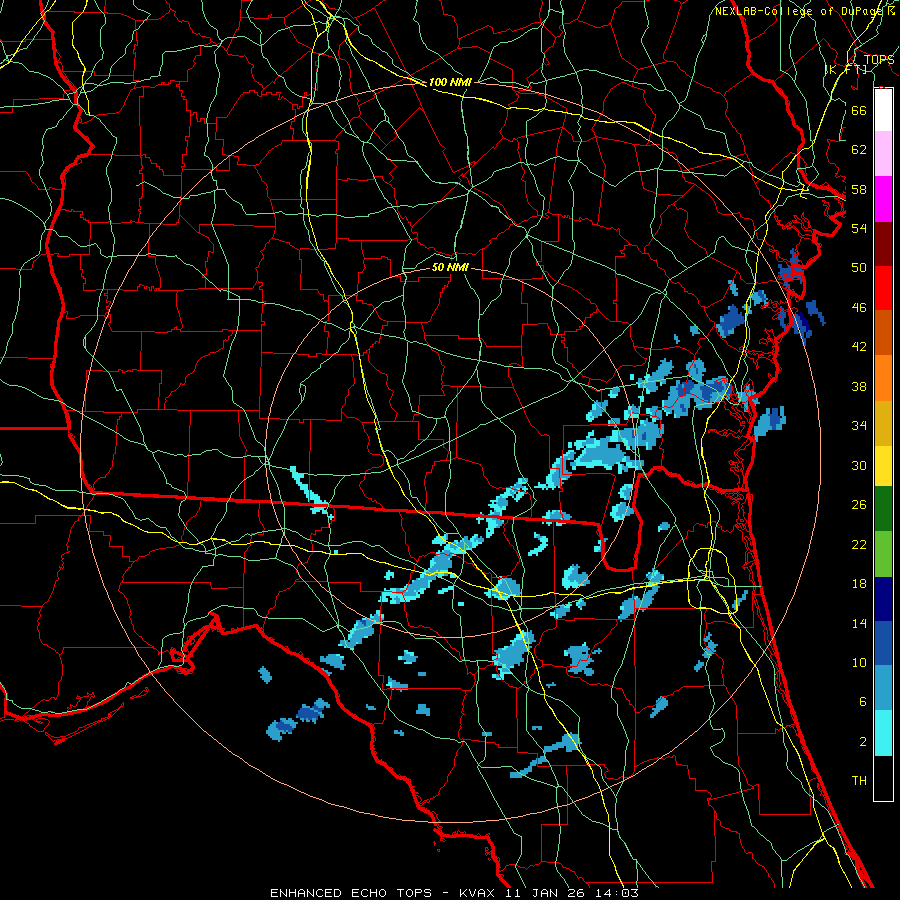Click the medium blue legend swatch

pyautogui.click(x=883, y=643)
